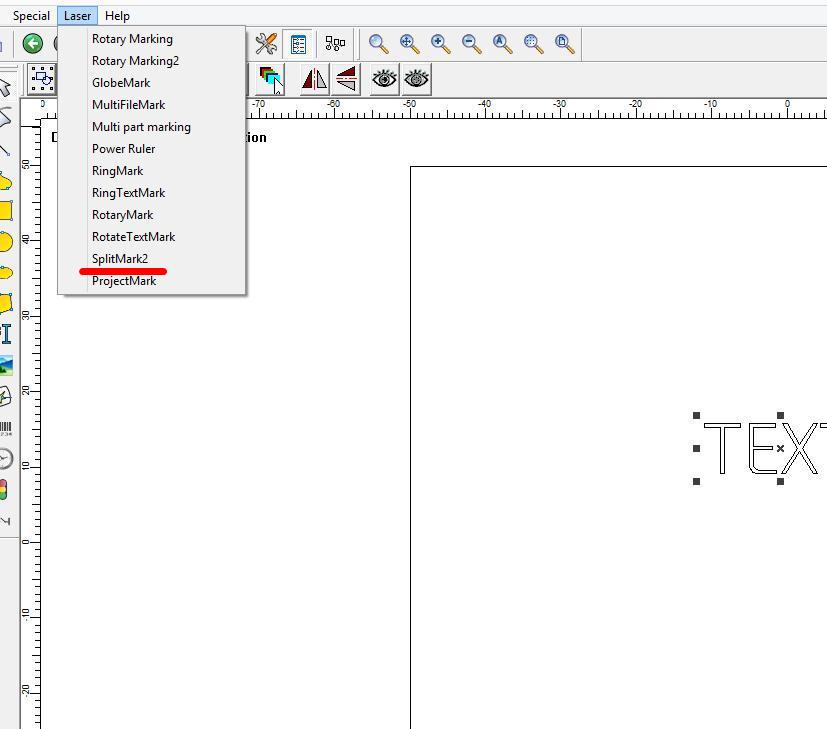Image resolution: width=827 pixels, height=729 pixels.
Task: Select Rotary Marking menu entry
Action: 132,39
